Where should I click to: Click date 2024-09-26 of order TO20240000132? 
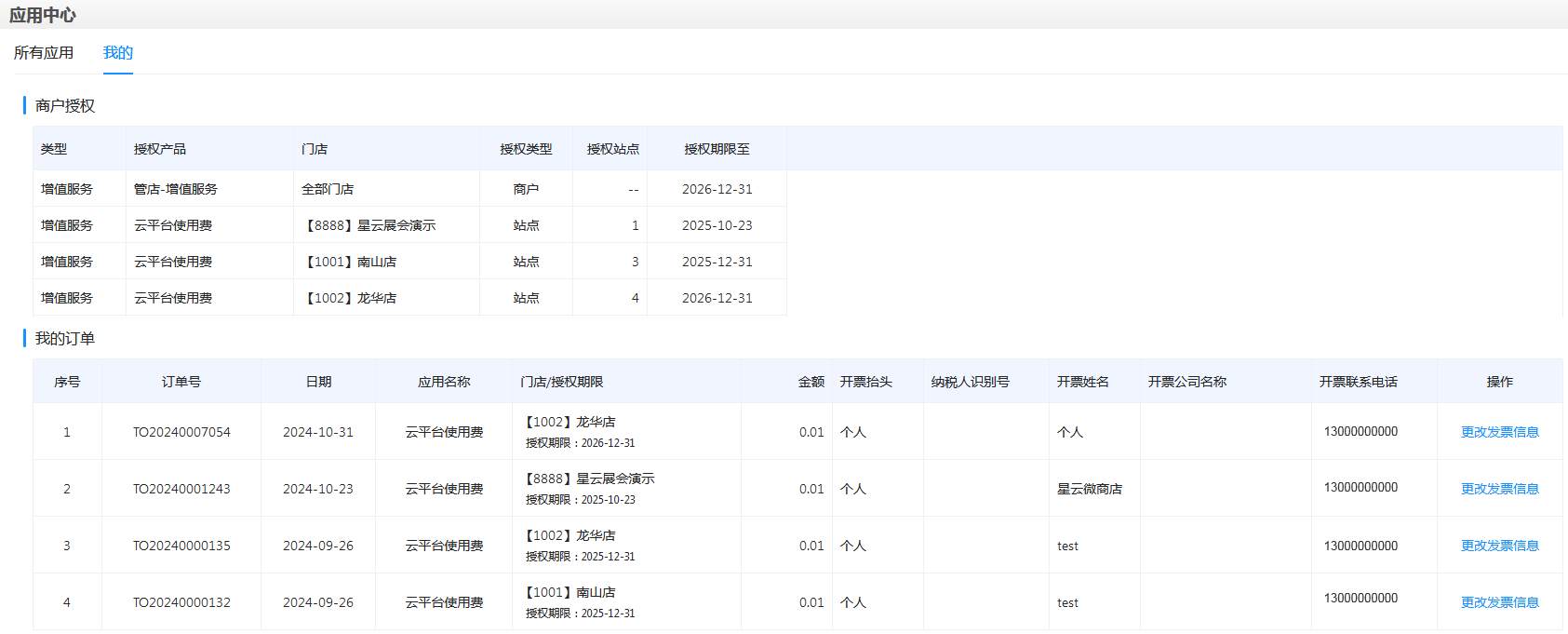click(x=318, y=602)
